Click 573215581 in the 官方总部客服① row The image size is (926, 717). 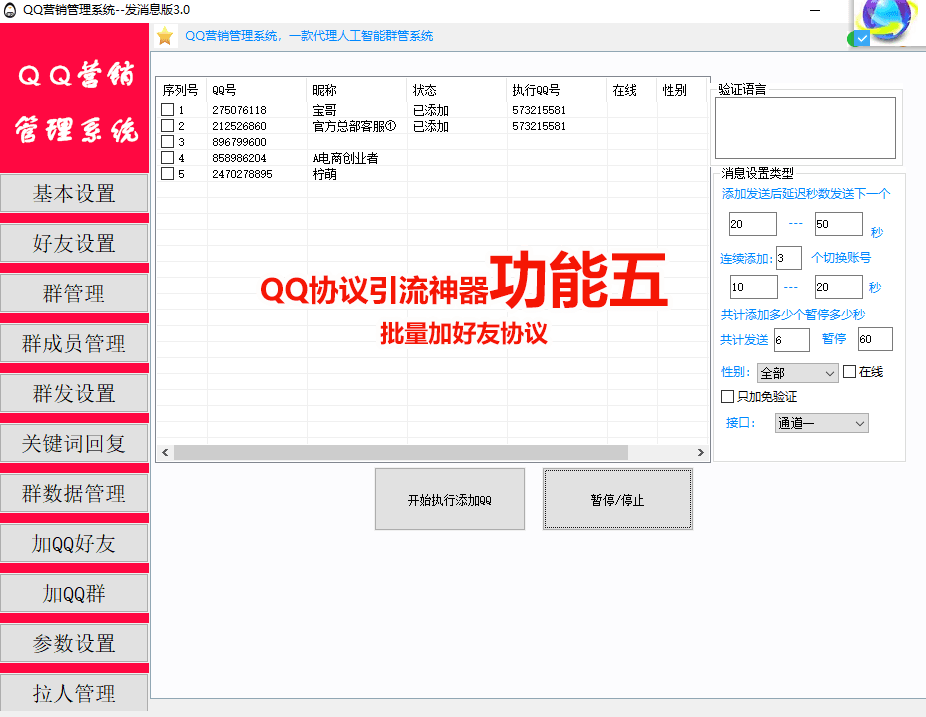[539, 126]
